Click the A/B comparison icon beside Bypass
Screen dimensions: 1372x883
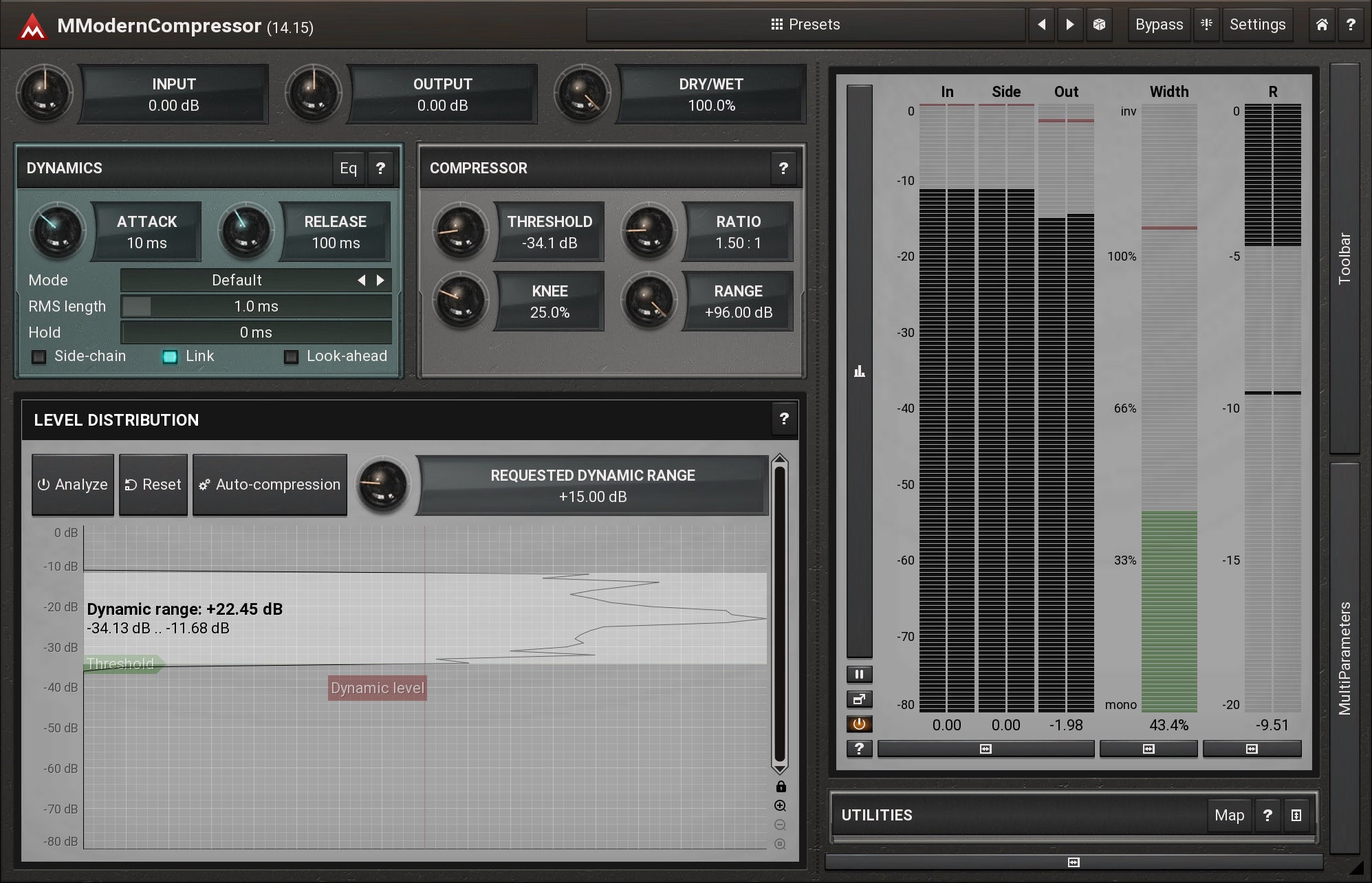1206,25
